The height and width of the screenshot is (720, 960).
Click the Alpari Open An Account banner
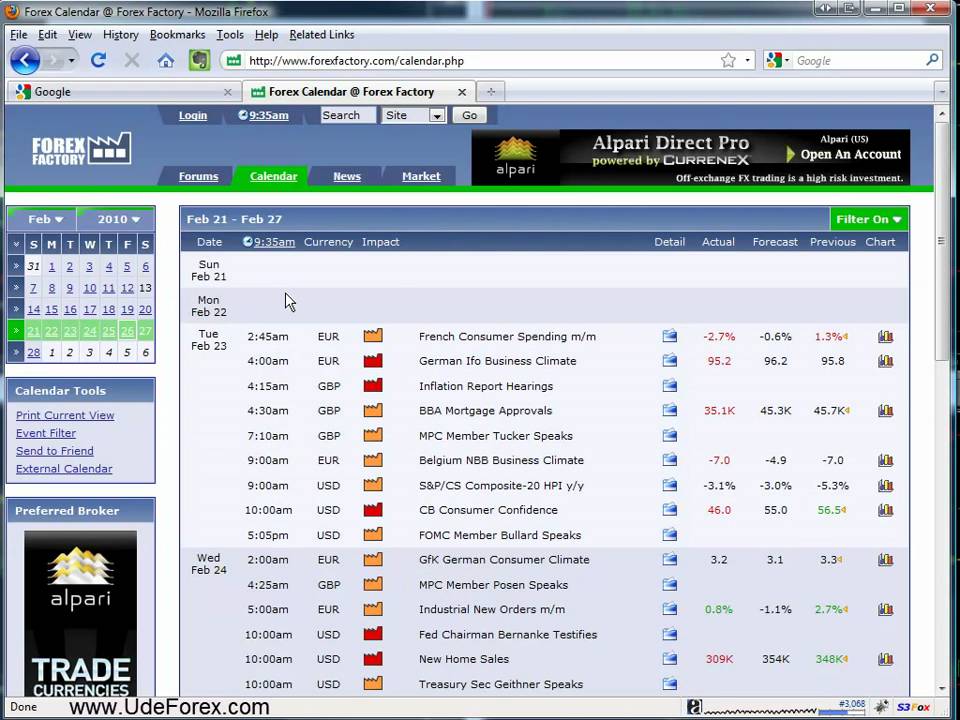(691, 157)
